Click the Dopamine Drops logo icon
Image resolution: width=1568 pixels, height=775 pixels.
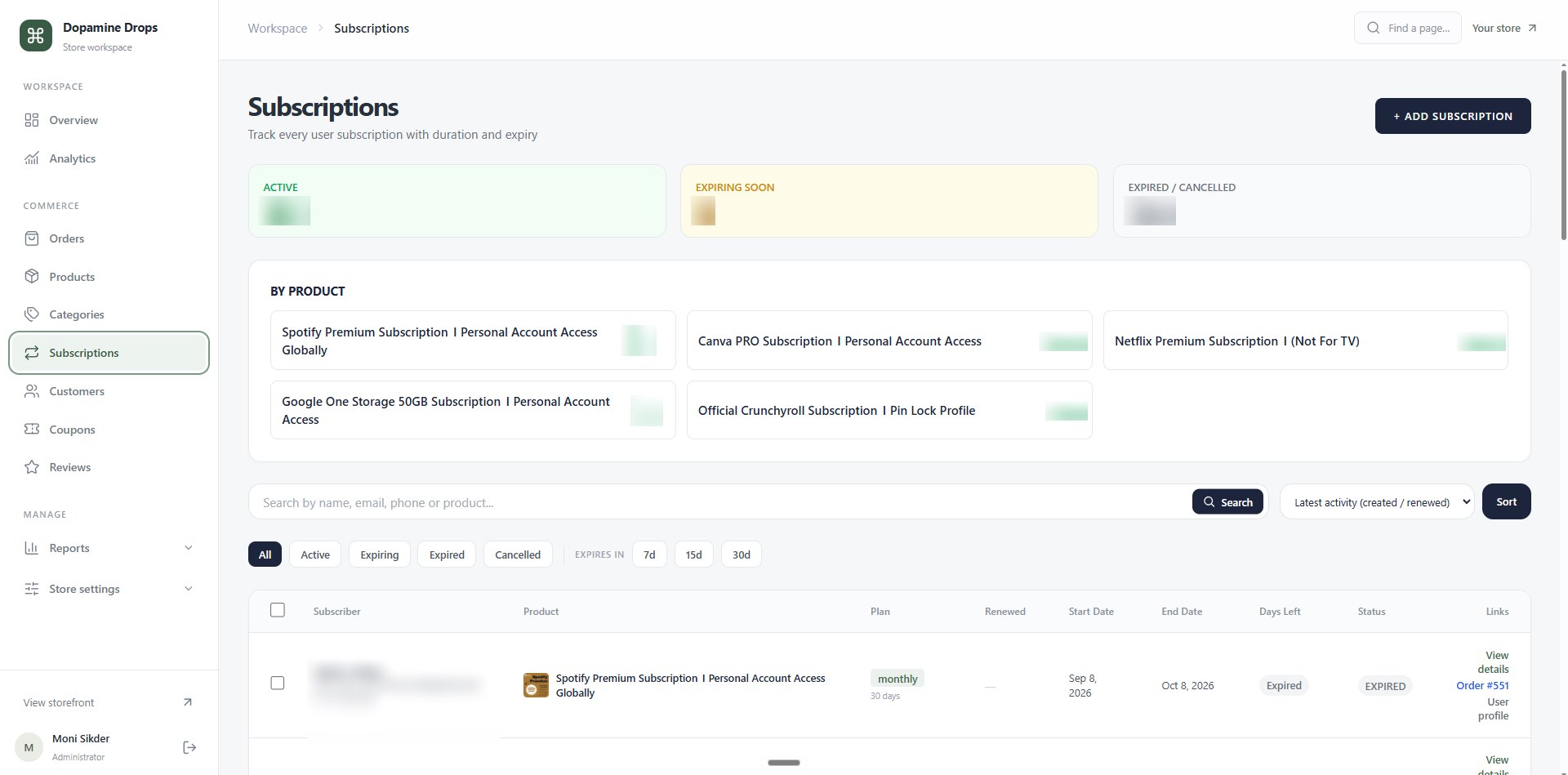[x=36, y=36]
